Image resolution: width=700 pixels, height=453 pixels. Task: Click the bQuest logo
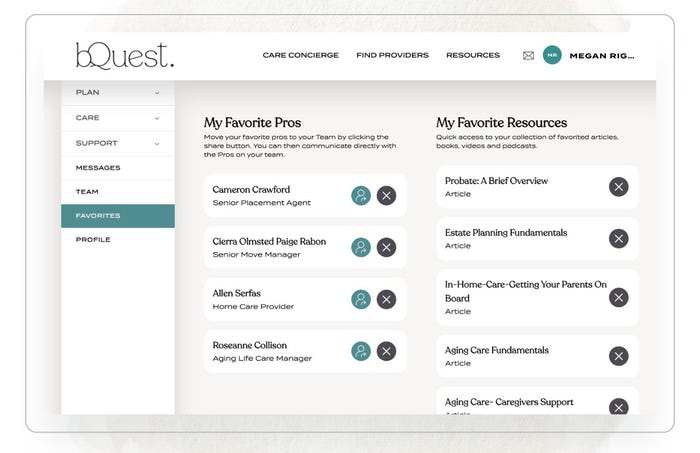[124, 56]
